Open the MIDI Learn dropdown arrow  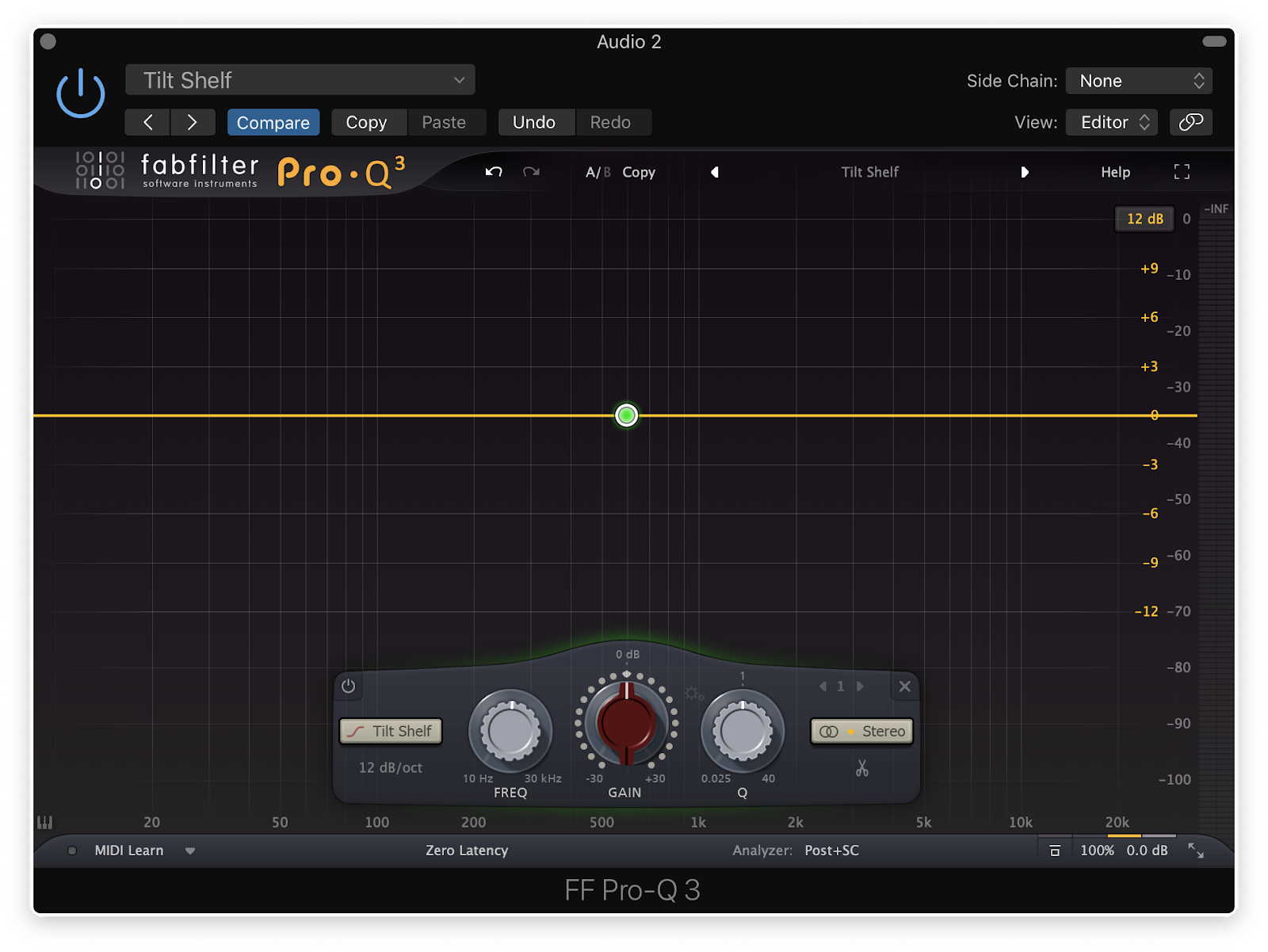[x=190, y=851]
